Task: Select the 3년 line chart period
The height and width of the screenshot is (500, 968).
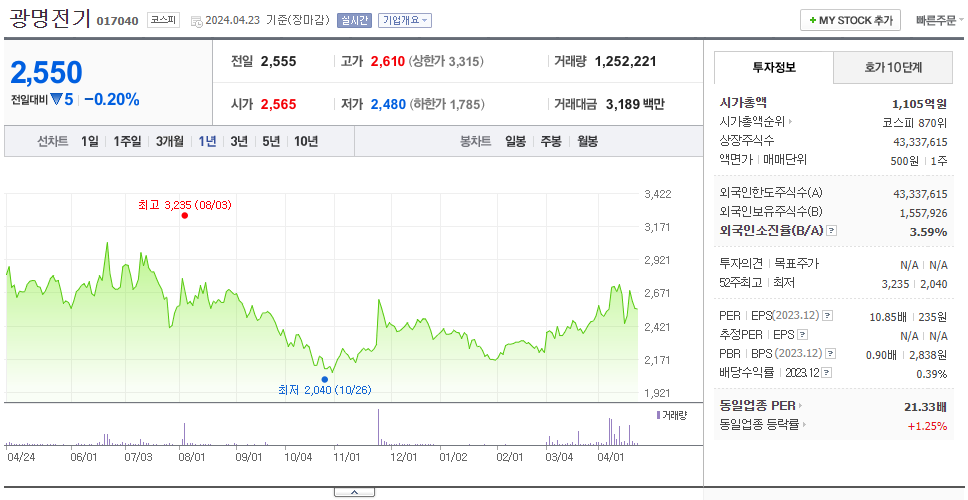Action: (239, 141)
